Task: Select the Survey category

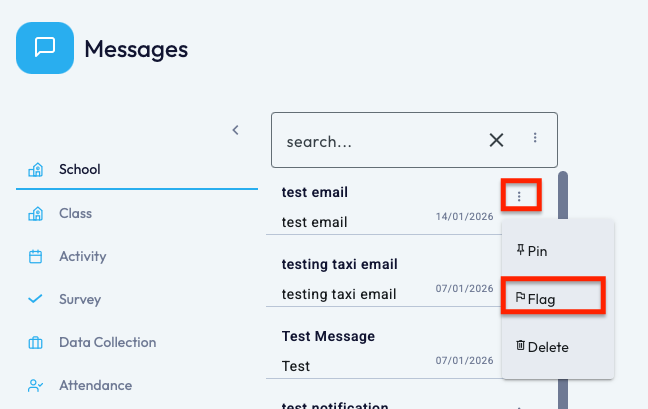Action: (80, 299)
